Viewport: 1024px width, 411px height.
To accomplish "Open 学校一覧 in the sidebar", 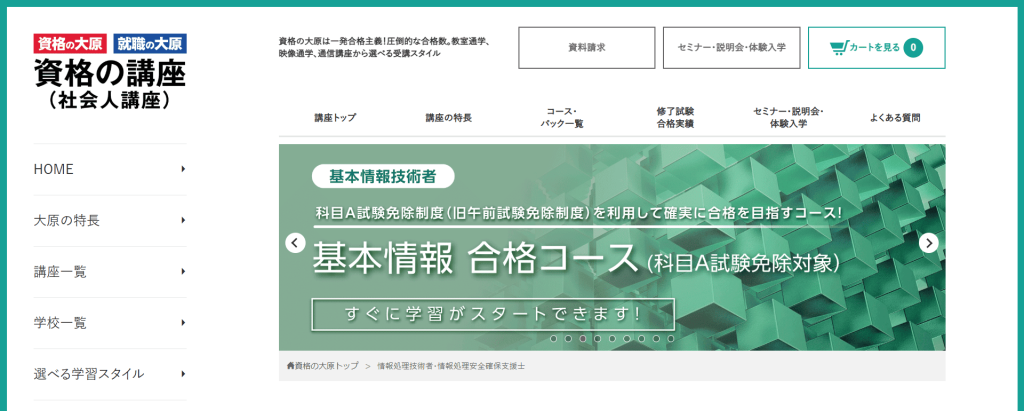I will tap(110, 323).
